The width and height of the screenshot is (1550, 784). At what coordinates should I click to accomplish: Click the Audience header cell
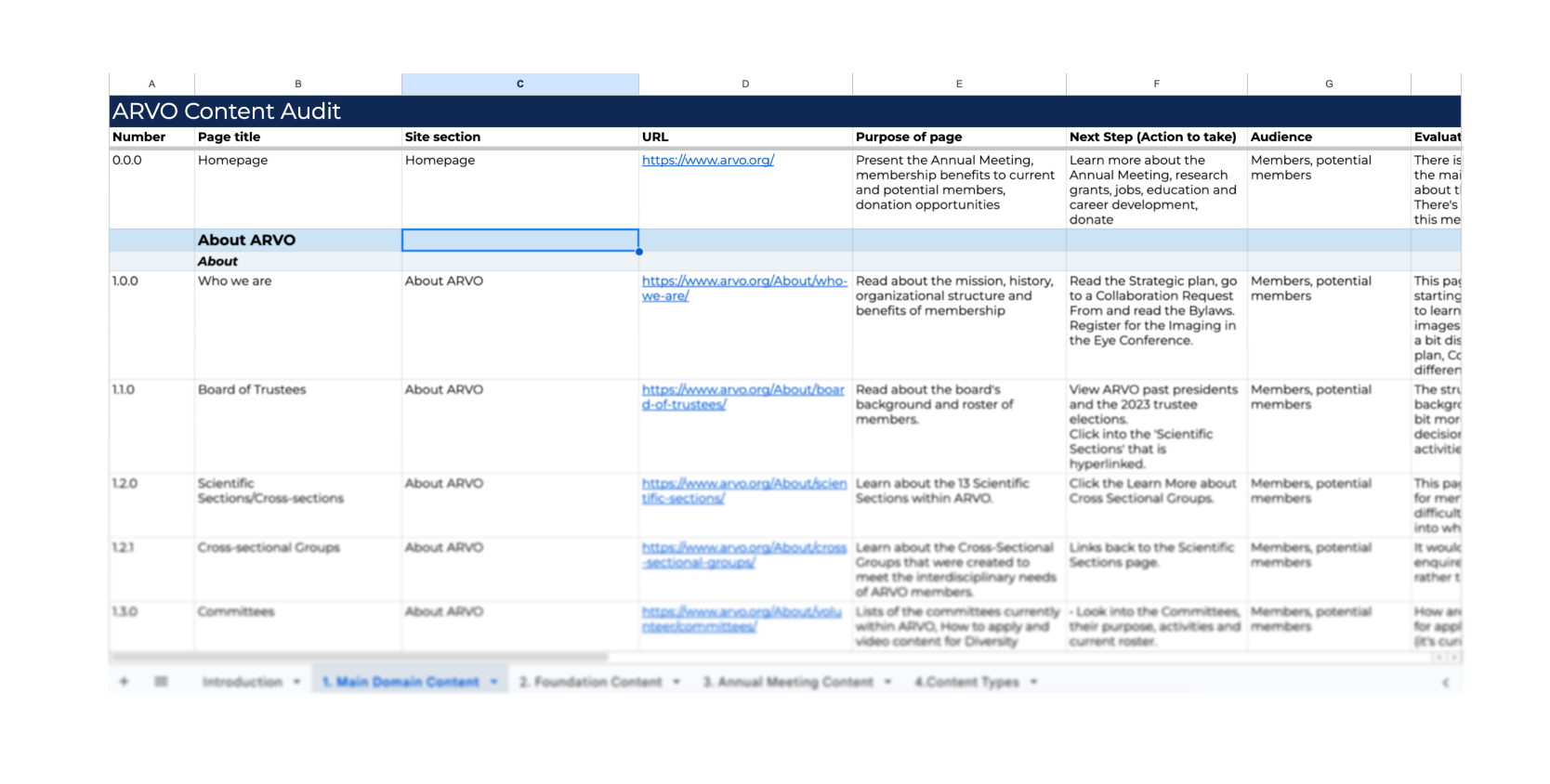pos(1329,137)
